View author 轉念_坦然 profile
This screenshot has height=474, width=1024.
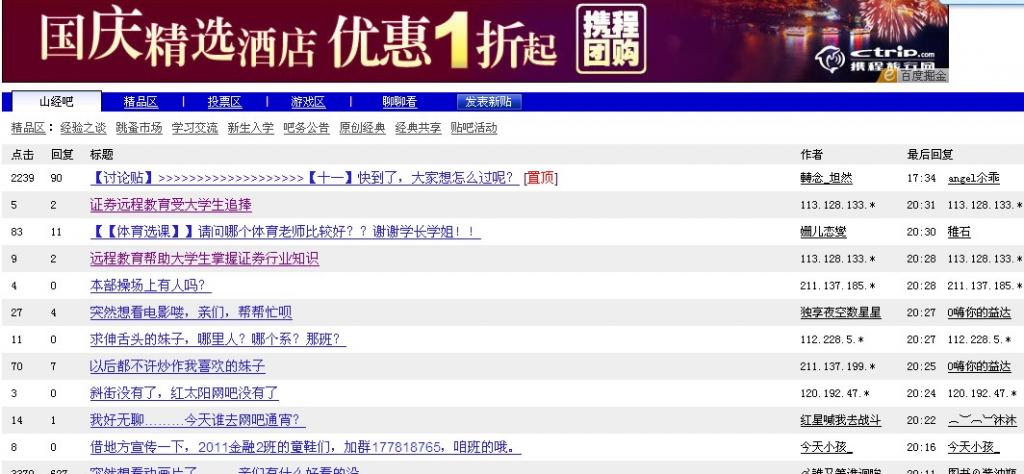coord(826,178)
